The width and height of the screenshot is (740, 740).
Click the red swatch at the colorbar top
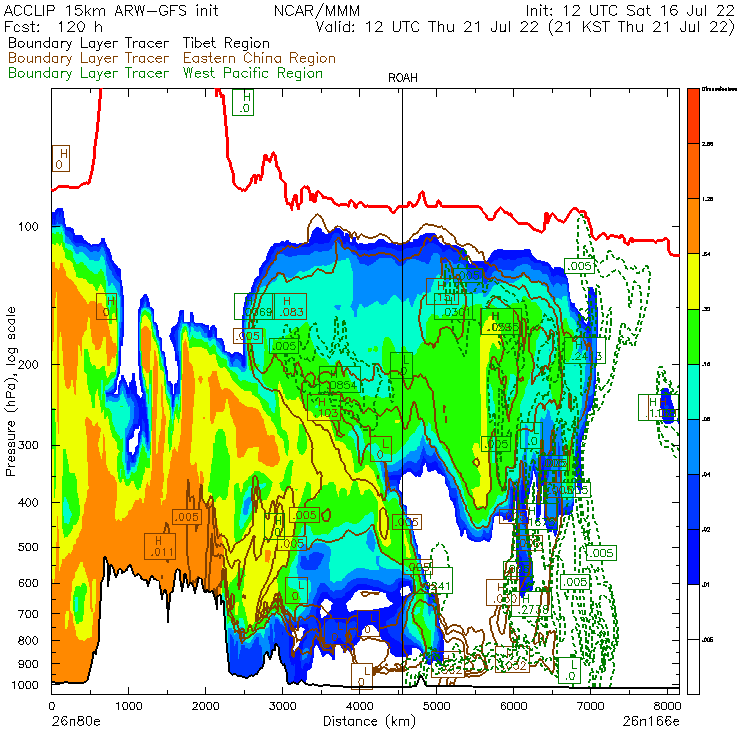tap(693, 116)
